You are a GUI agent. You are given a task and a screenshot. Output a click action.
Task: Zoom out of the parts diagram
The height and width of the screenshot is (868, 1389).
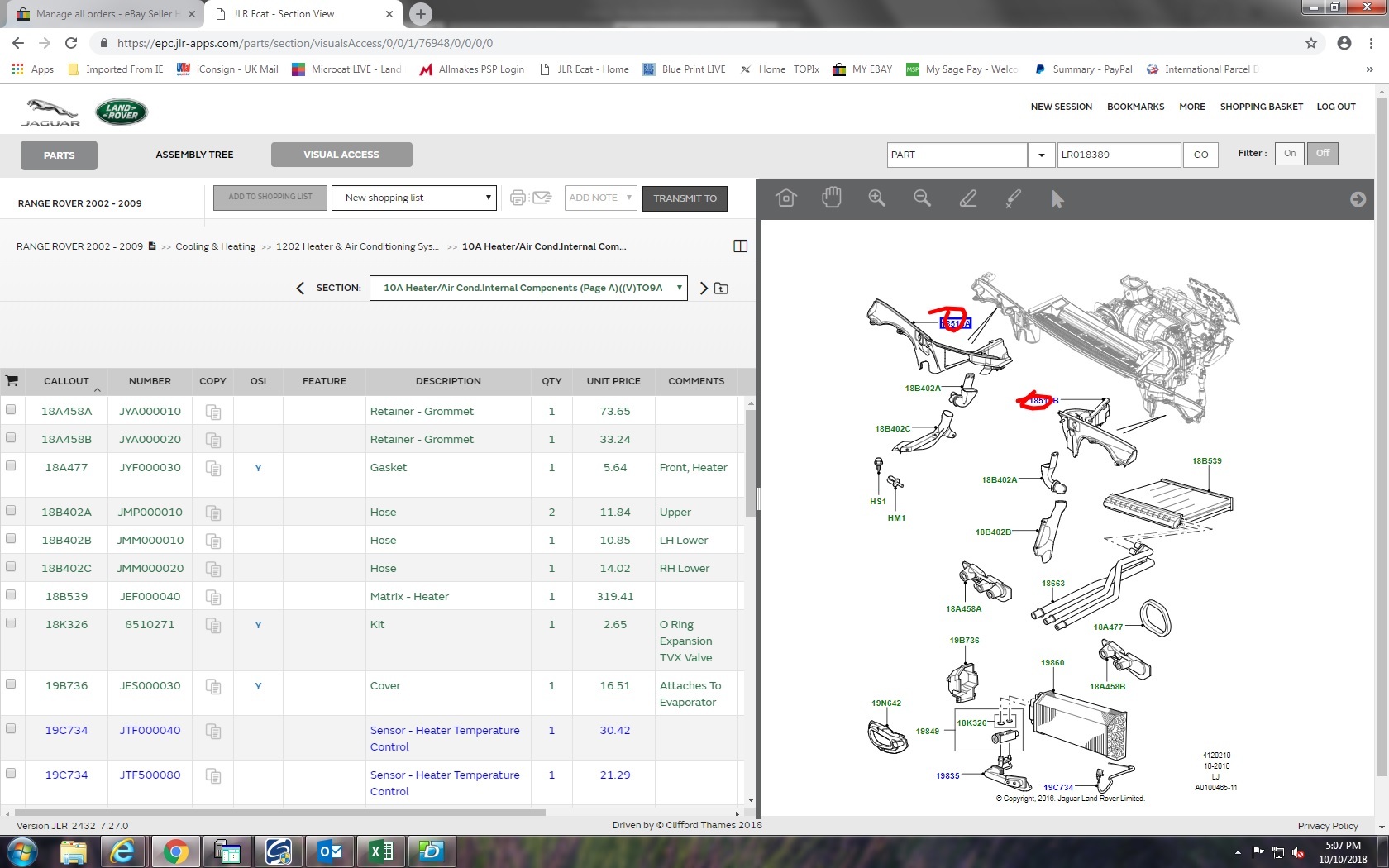tap(922, 198)
